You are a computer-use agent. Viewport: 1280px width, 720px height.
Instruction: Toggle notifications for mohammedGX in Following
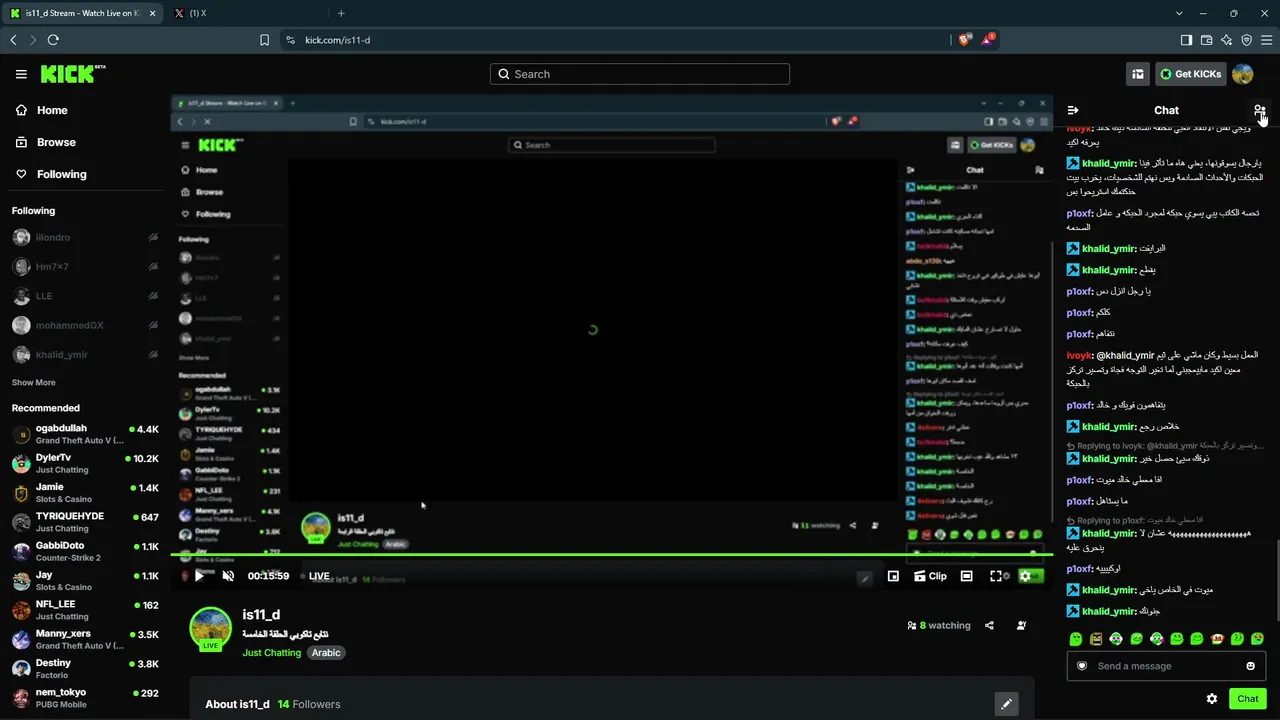tap(153, 325)
